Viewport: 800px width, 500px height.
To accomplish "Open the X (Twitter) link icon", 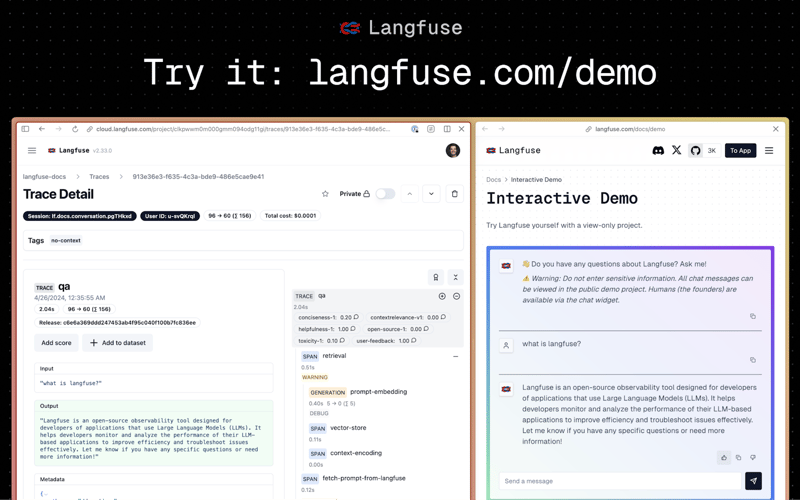I will 677,151.
